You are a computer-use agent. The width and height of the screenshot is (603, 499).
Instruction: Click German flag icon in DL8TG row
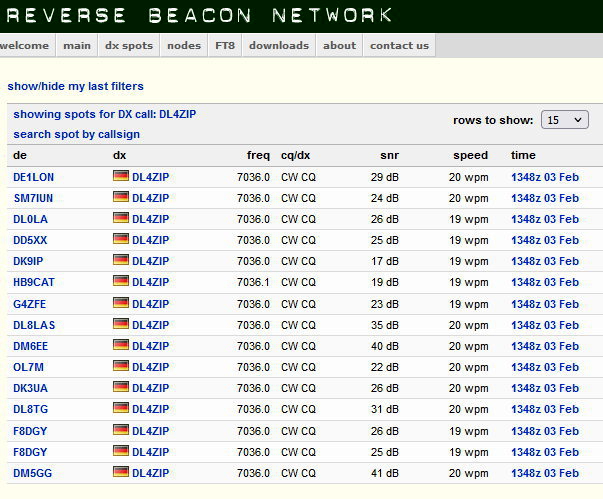pyautogui.click(x=121, y=408)
